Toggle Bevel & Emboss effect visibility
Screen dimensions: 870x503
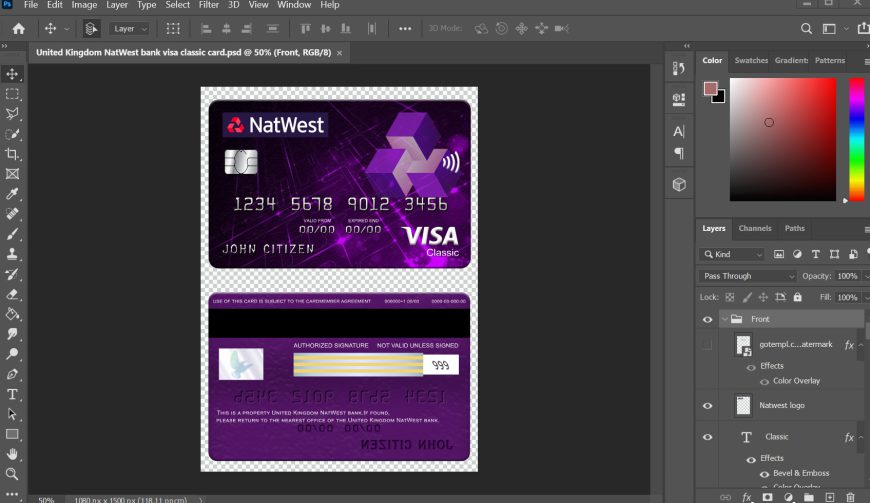764,474
